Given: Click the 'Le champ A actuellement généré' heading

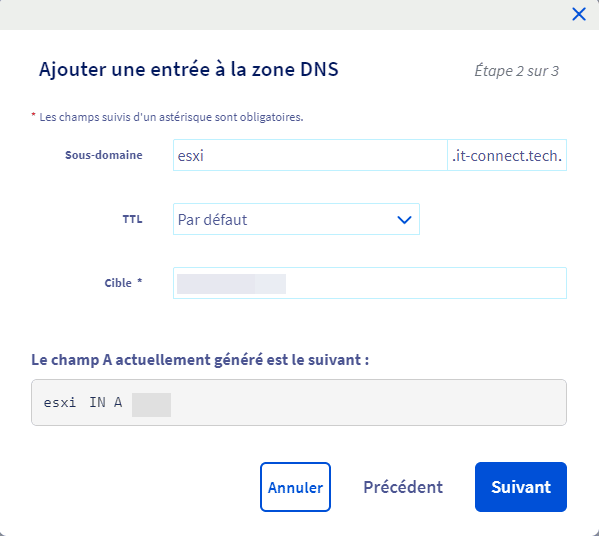Looking at the screenshot, I should click(x=200, y=360).
